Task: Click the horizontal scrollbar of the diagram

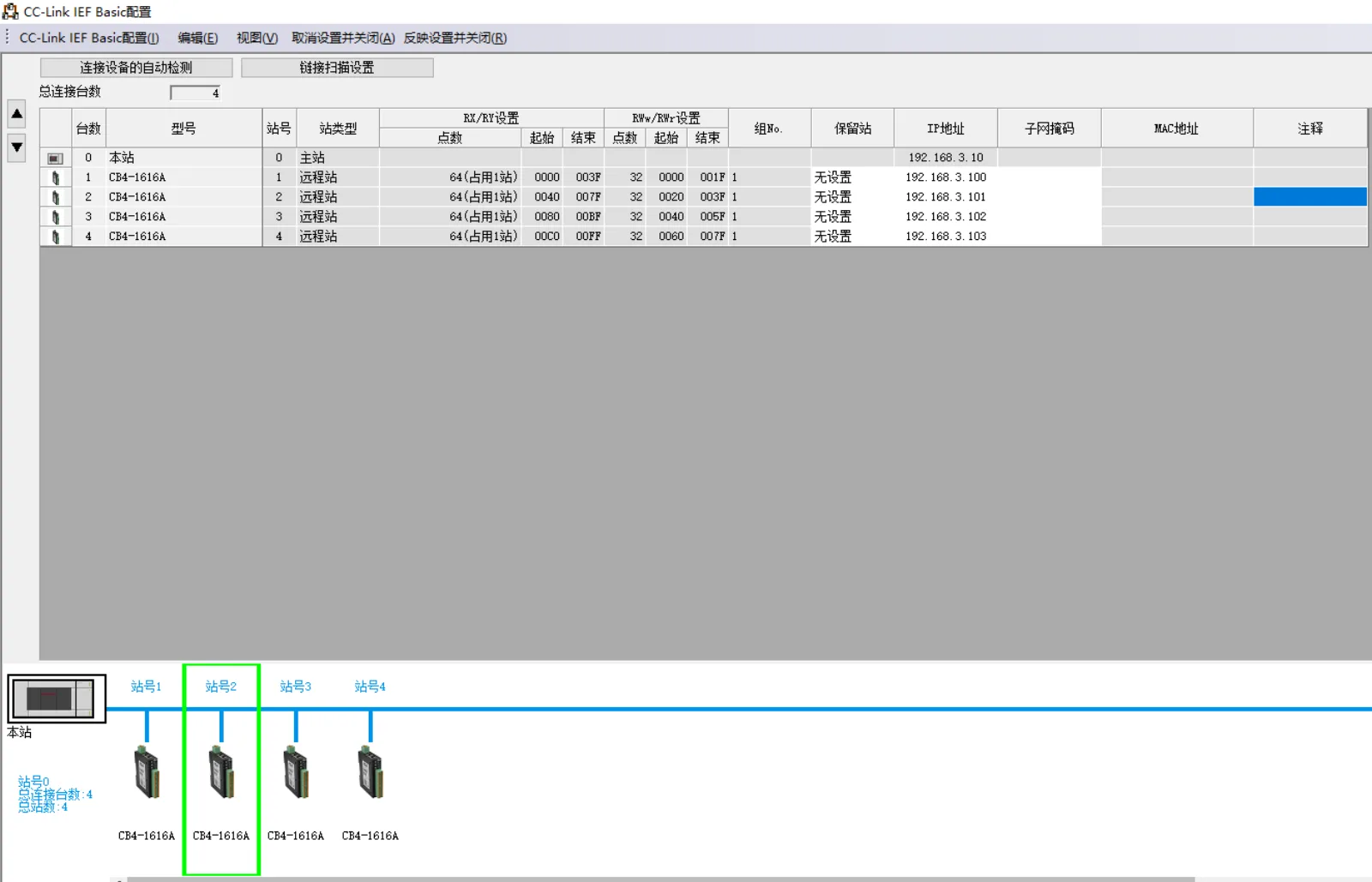Action: (x=661, y=879)
